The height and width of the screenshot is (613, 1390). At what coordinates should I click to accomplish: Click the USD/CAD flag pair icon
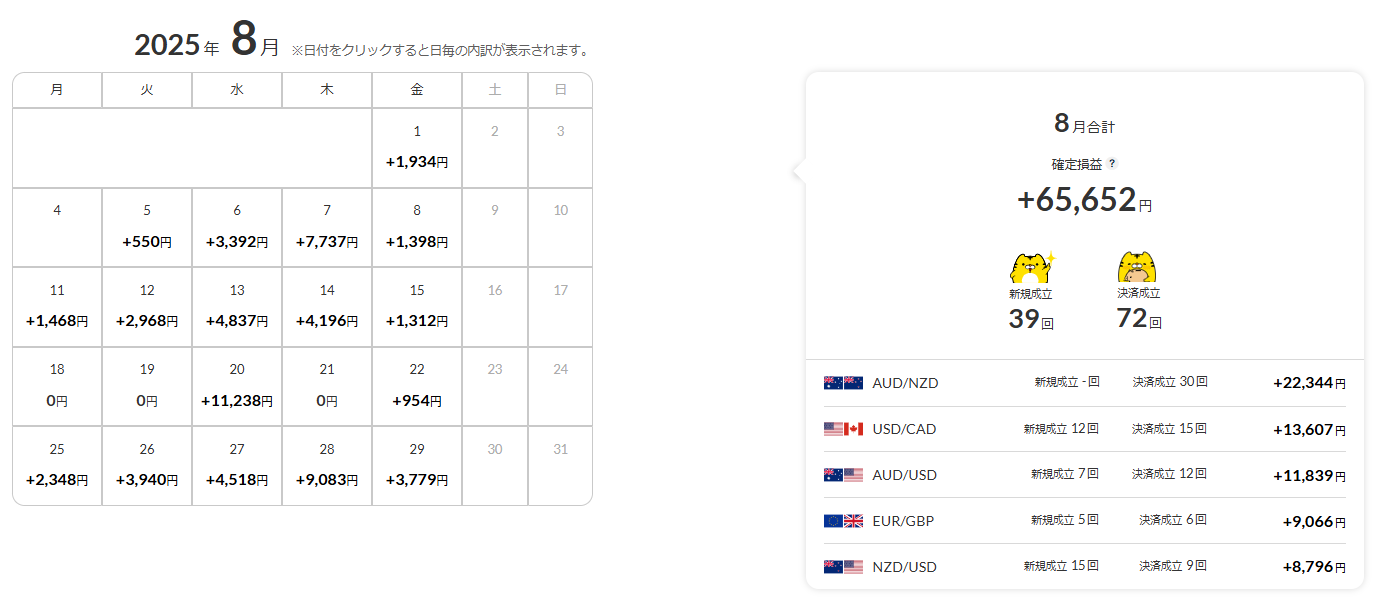[843, 429]
